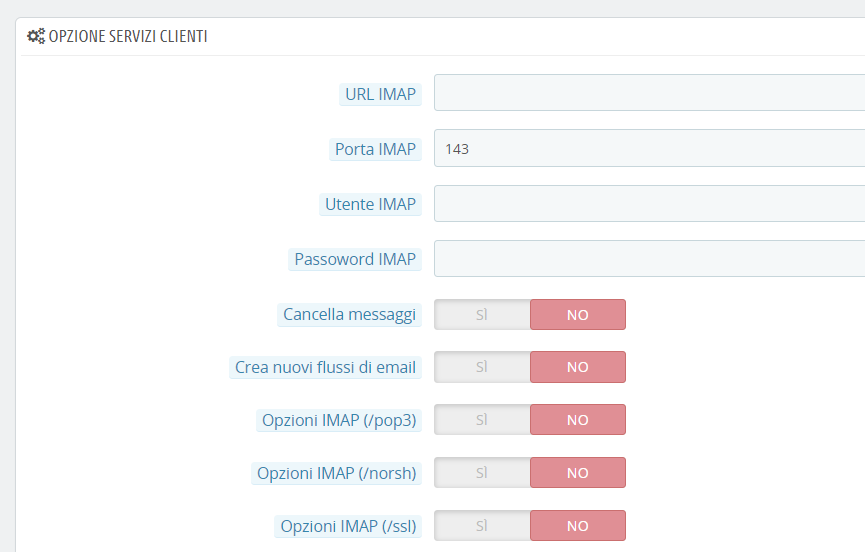This screenshot has height=552, width=865.
Task: Focus the Porta IMAP field containing 143
Action: pos(649,149)
